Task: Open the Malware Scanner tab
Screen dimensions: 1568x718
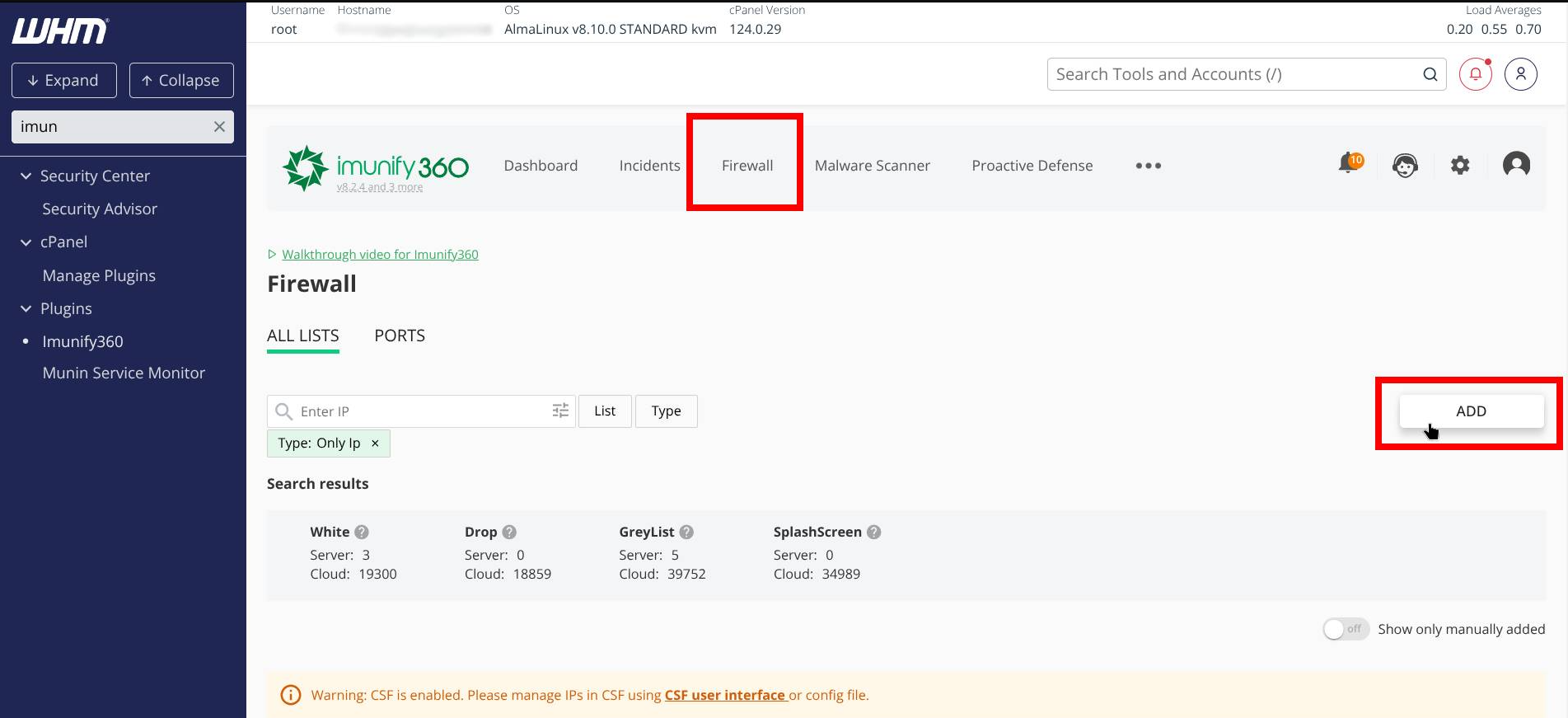Action: pyautogui.click(x=873, y=166)
